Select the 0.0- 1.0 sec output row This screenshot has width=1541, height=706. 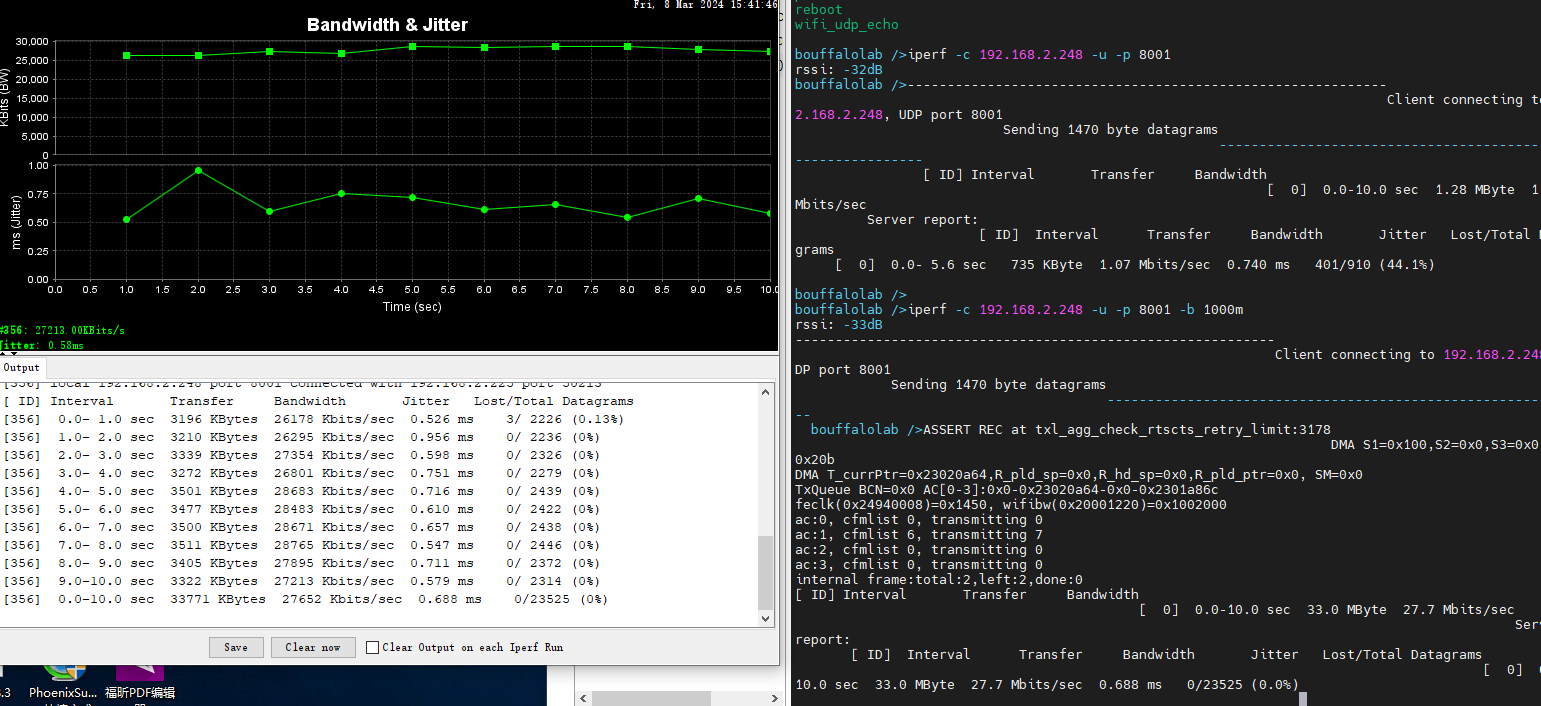tap(313, 419)
